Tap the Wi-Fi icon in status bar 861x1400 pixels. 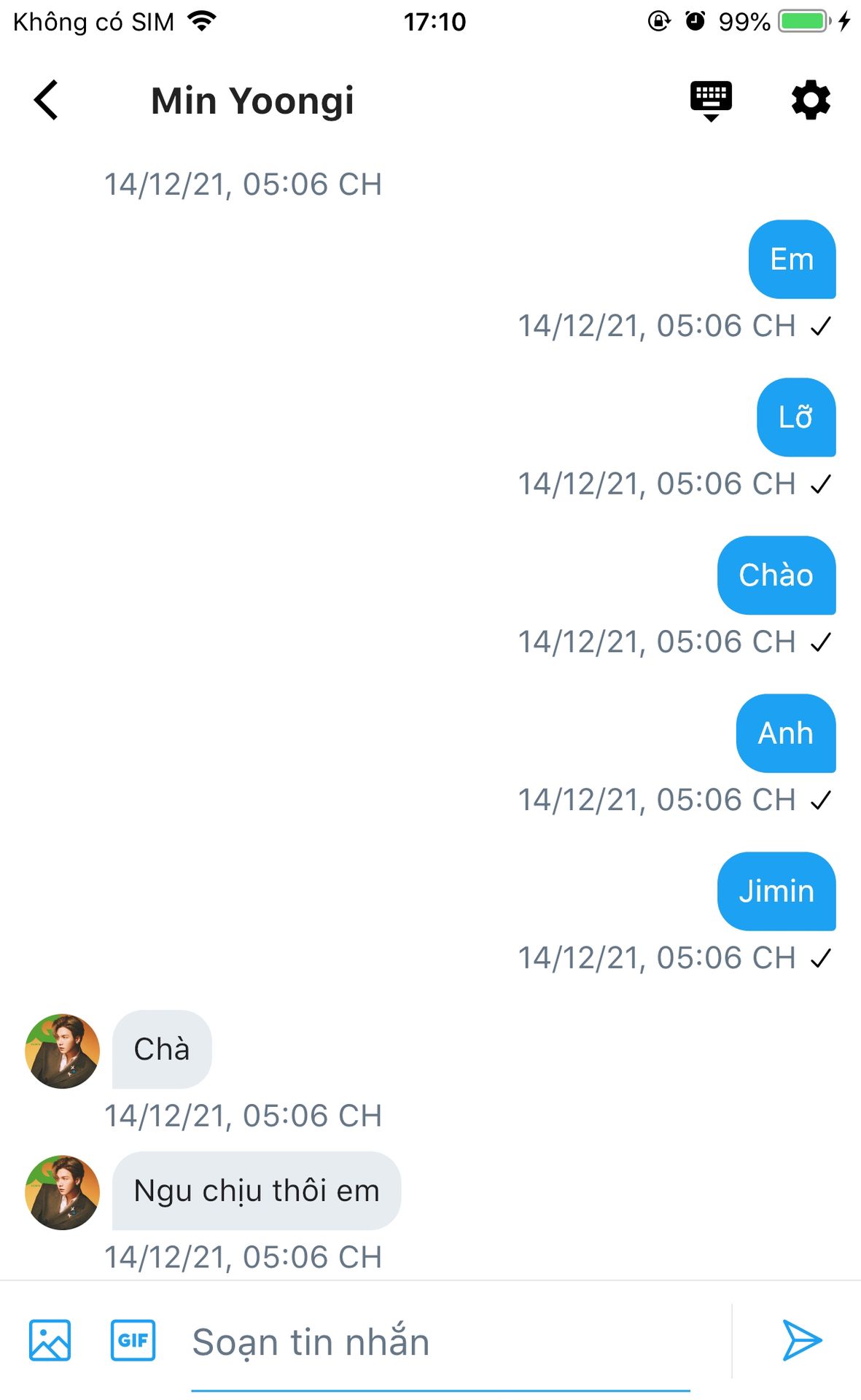tap(201, 21)
